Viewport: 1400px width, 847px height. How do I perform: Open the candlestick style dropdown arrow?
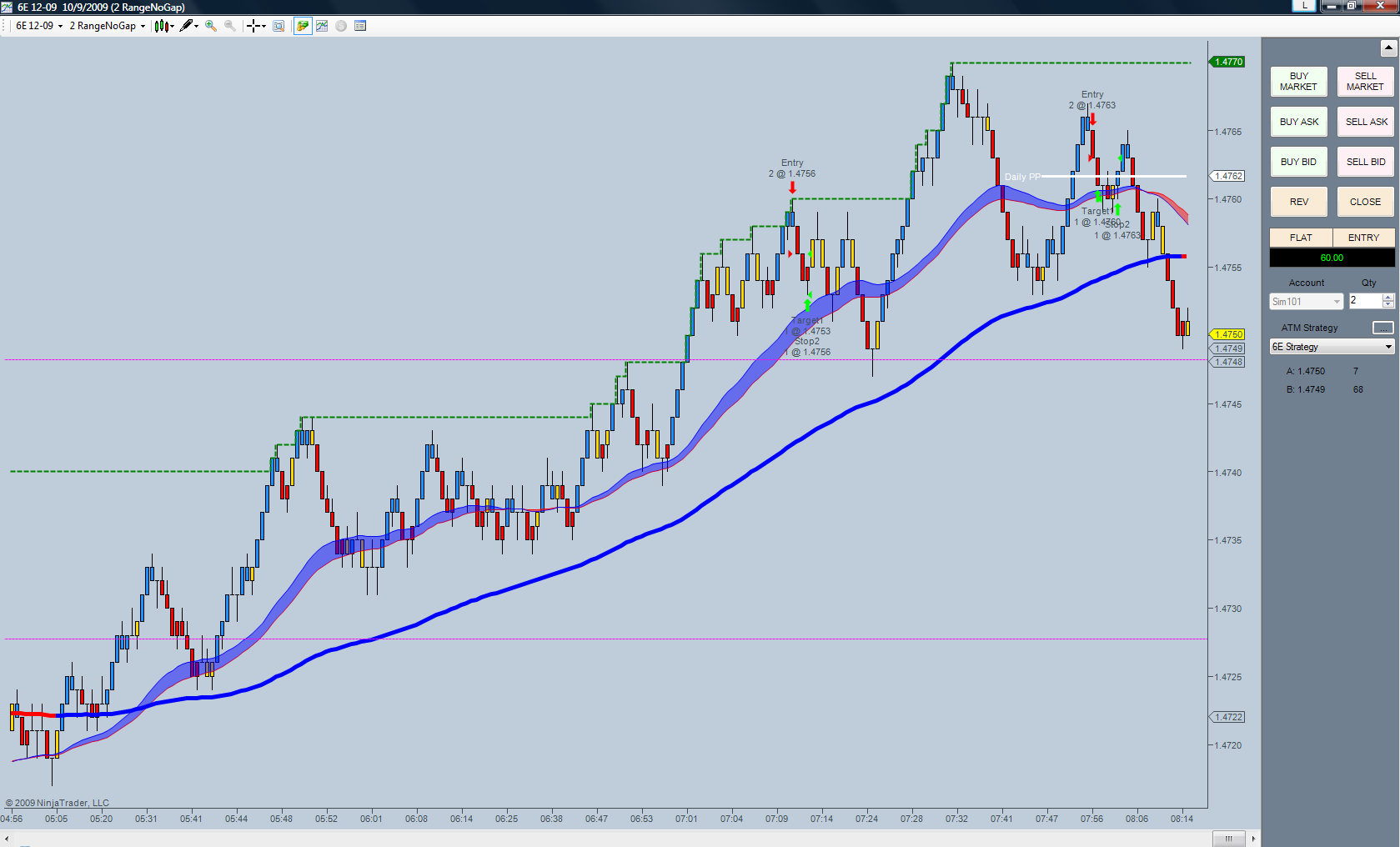click(x=173, y=26)
